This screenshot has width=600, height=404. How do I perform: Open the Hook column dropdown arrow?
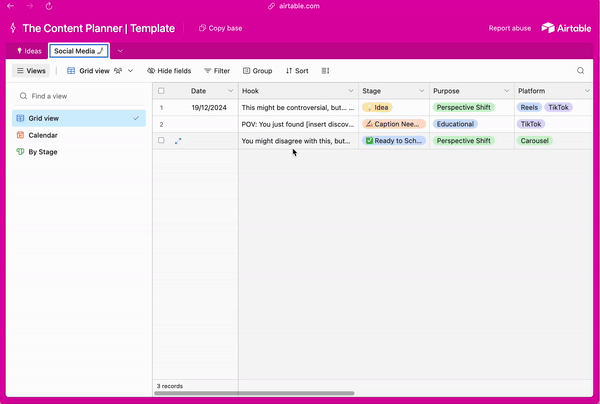350,91
